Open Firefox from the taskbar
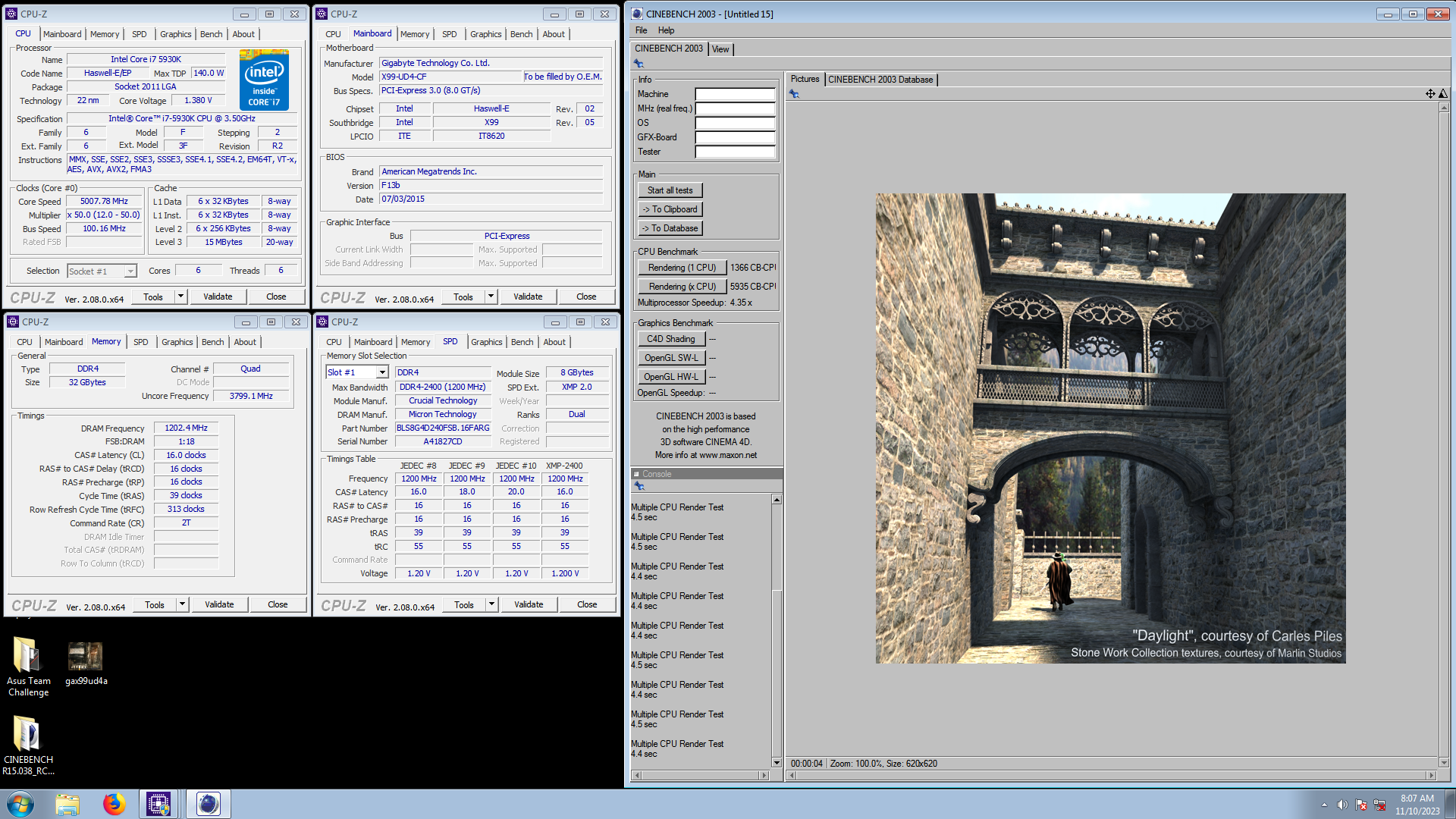This screenshot has height=819, width=1456. pyautogui.click(x=114, y=804)
